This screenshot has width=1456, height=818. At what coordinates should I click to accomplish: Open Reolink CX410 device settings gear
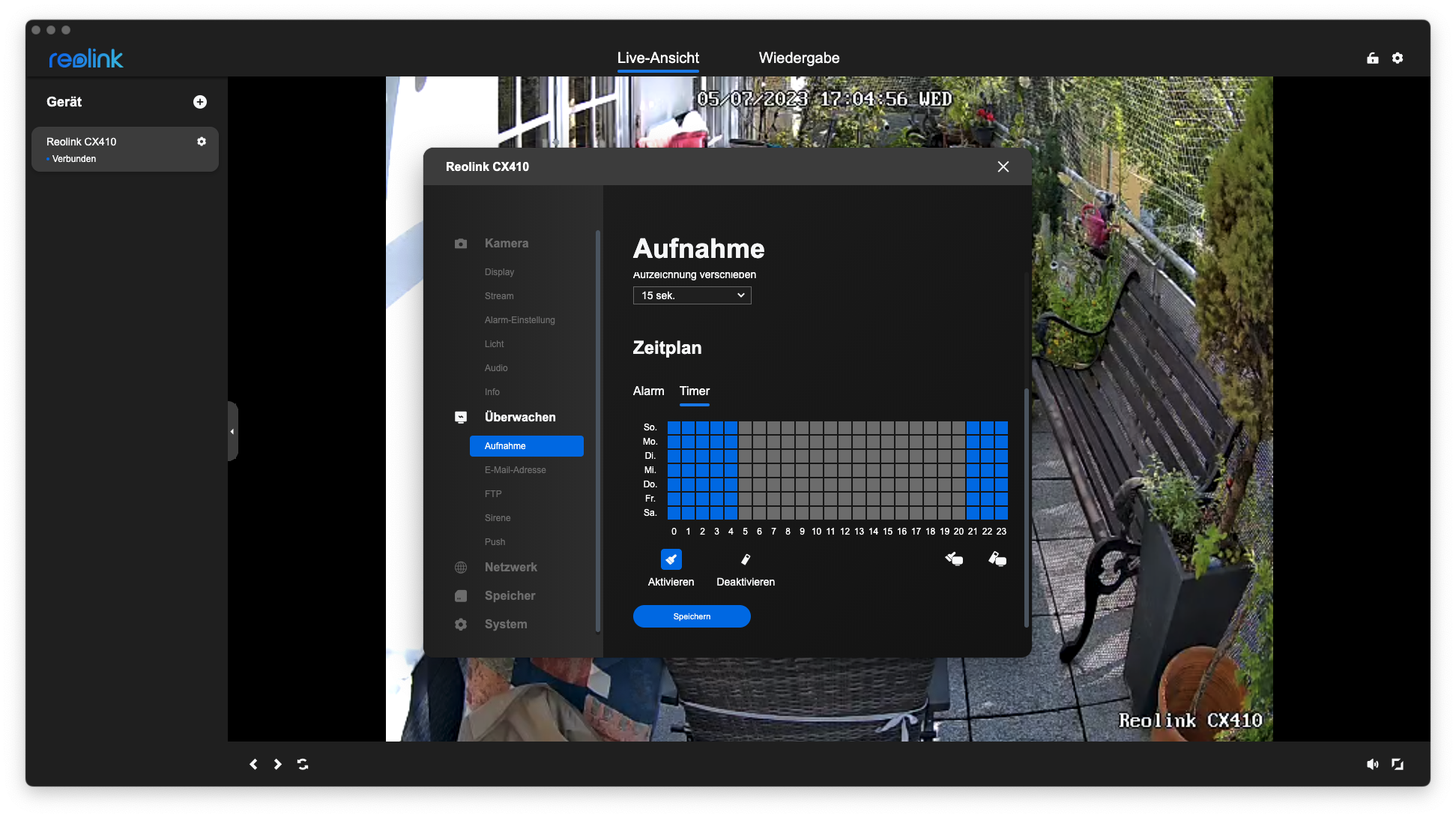[202, 142]
